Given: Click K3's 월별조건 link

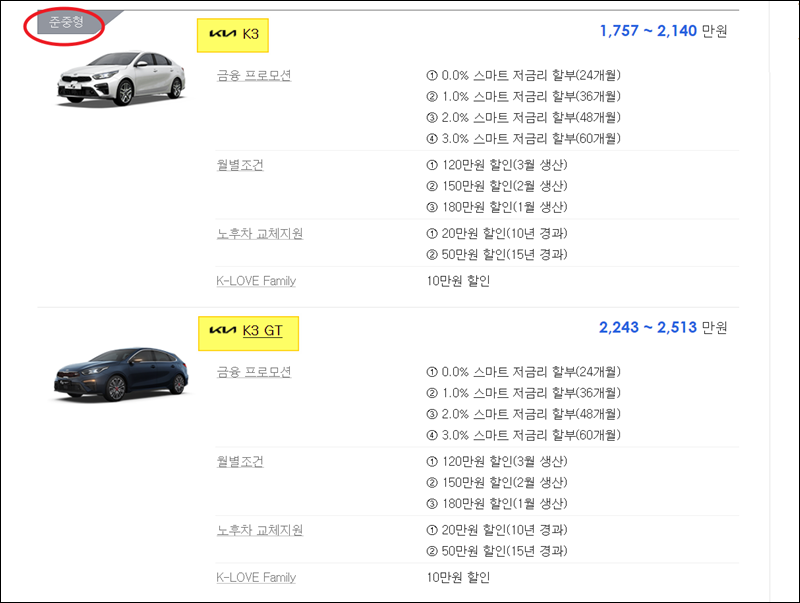Looking at the screenshot, I should tap(240, 165).
